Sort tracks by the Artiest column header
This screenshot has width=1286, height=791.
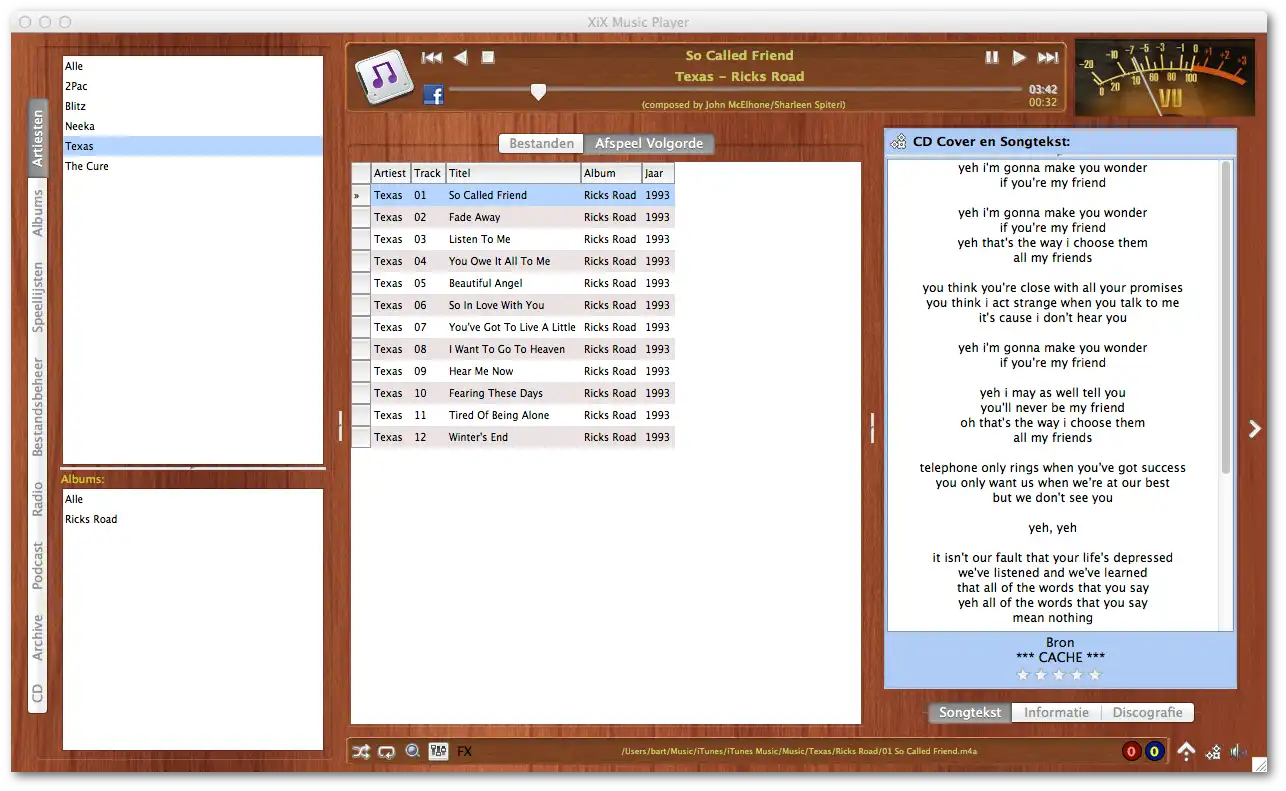(391, 173)
